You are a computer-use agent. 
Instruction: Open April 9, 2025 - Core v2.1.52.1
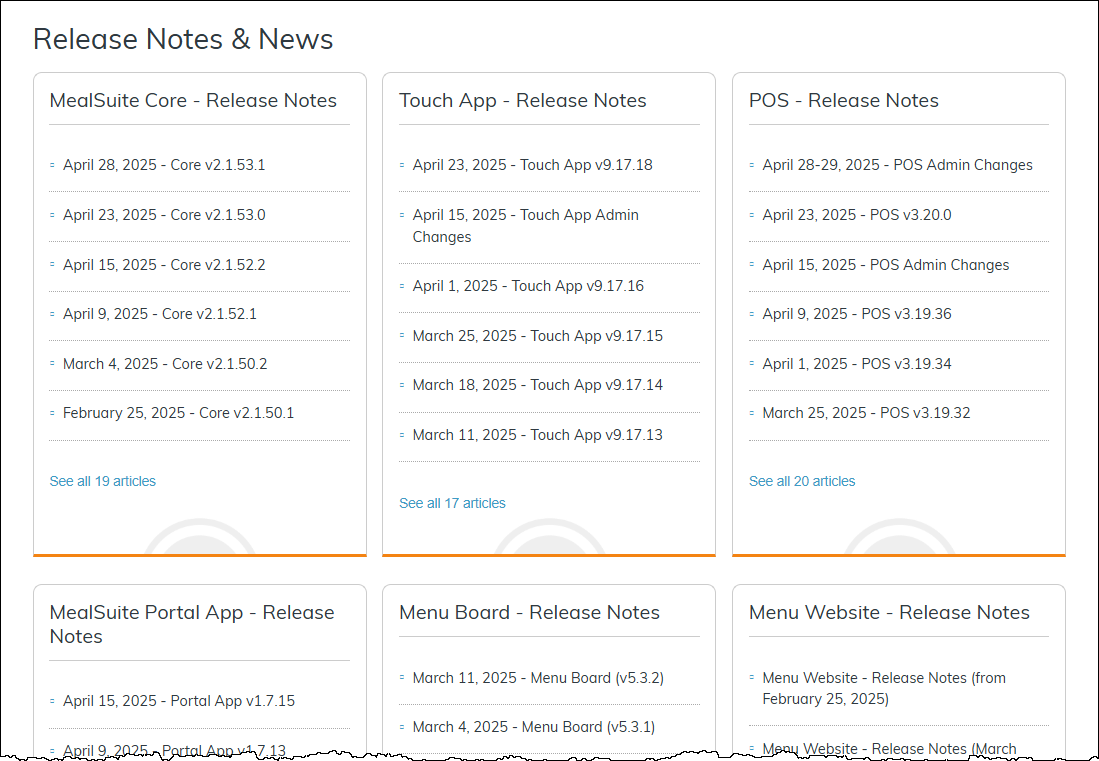[x=160, y=314]
